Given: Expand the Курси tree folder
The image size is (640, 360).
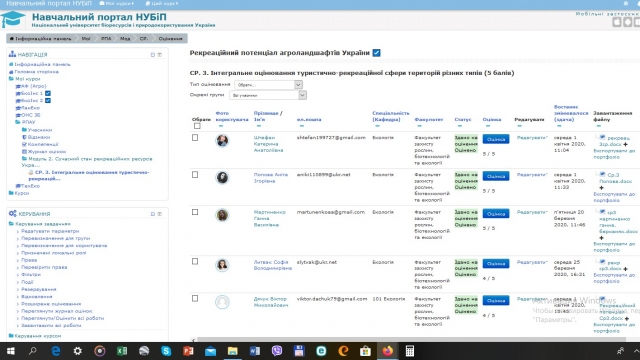Looking at the screenshot, I should [x=11, y=193].
